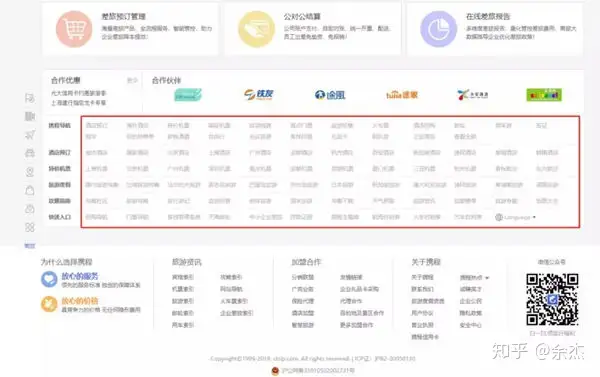Select the airplane icon in left sidebar
Screen dimensions: 600x377
pos(30,135)
